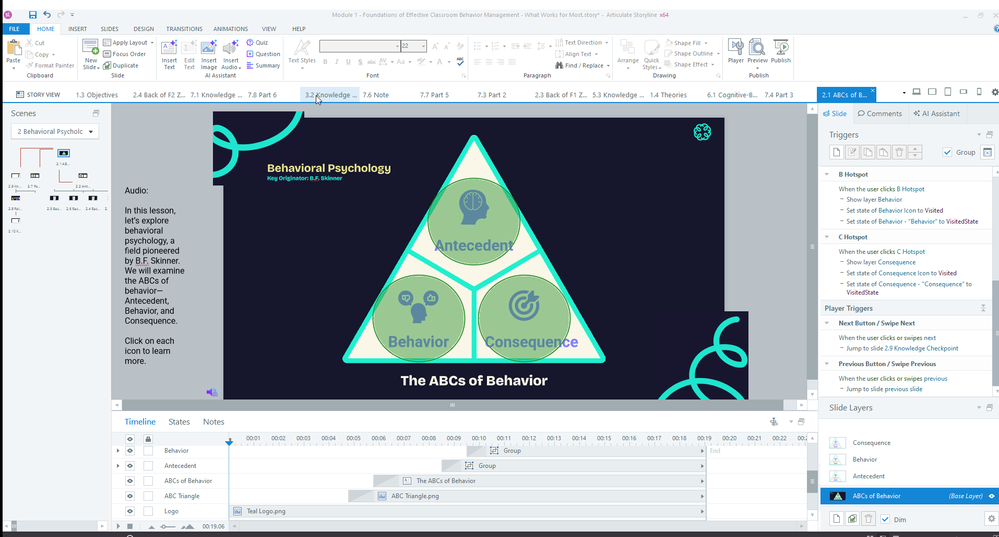Delete selected trigger with trash icon
The image size is (999, 537).
tap(899, 152)
